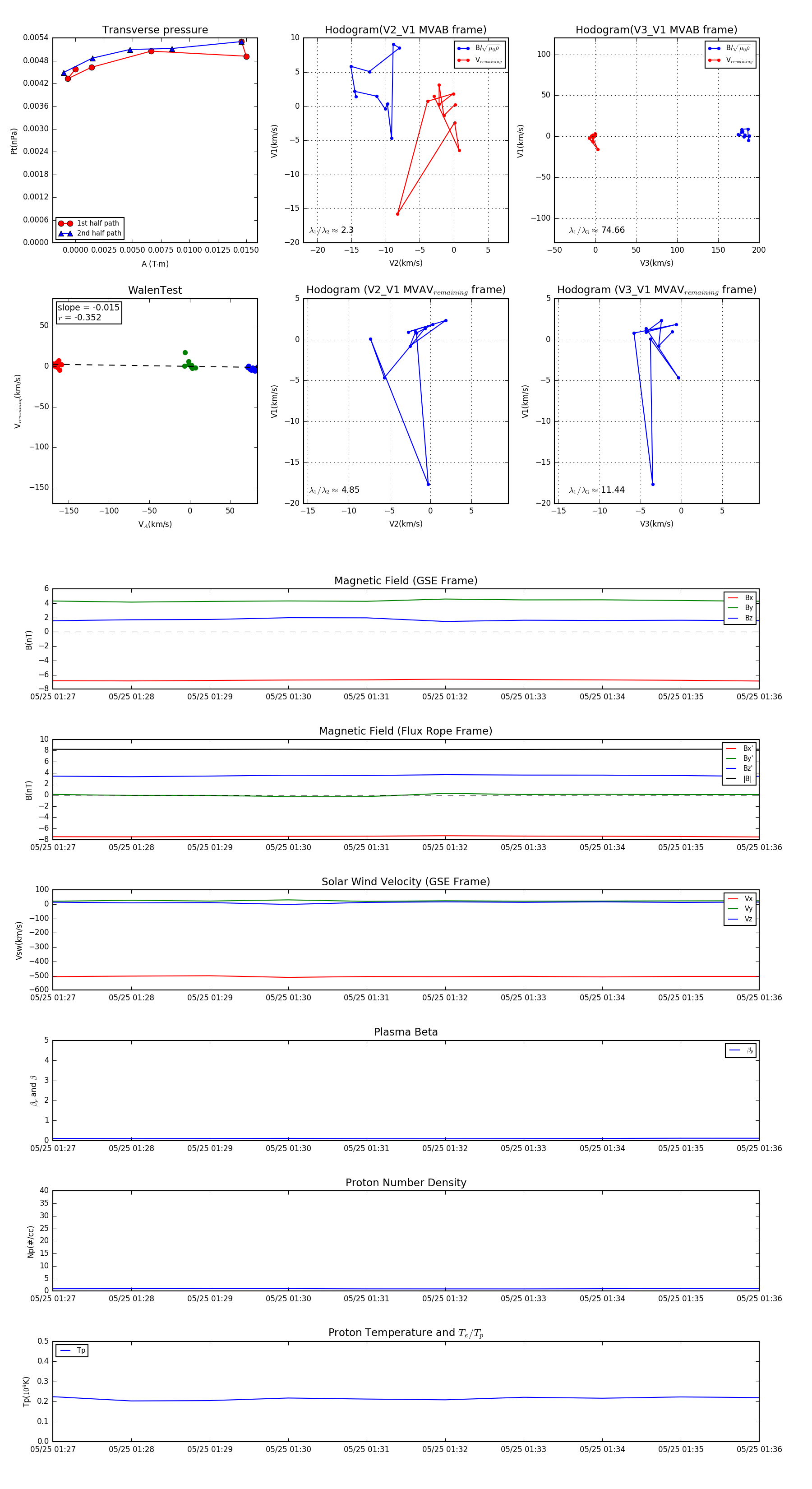Click the "Vsw(km/s)" y-axis label
812x1489 pixels.
click(x=19, y=940)
